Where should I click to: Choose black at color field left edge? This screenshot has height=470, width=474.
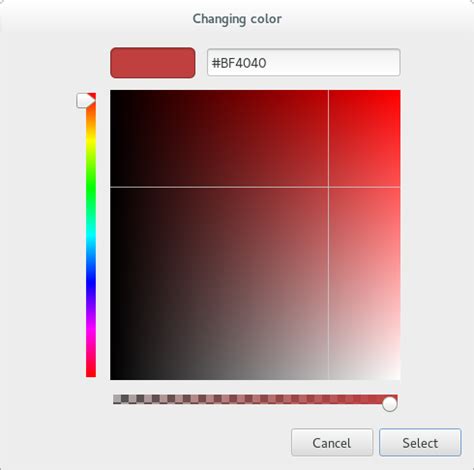click(112, 233)
